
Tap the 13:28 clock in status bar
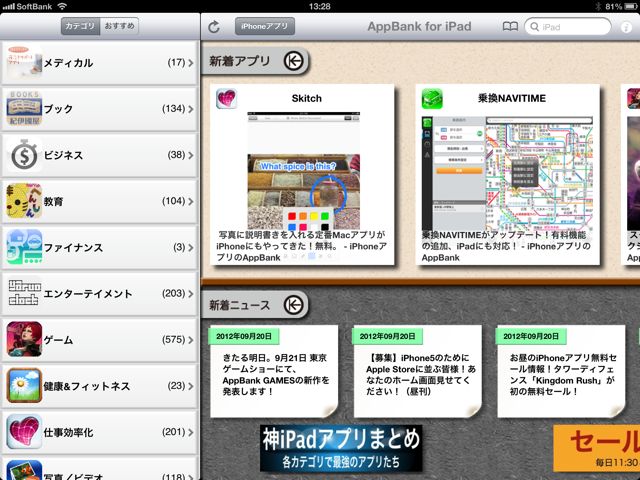point(320,6)
